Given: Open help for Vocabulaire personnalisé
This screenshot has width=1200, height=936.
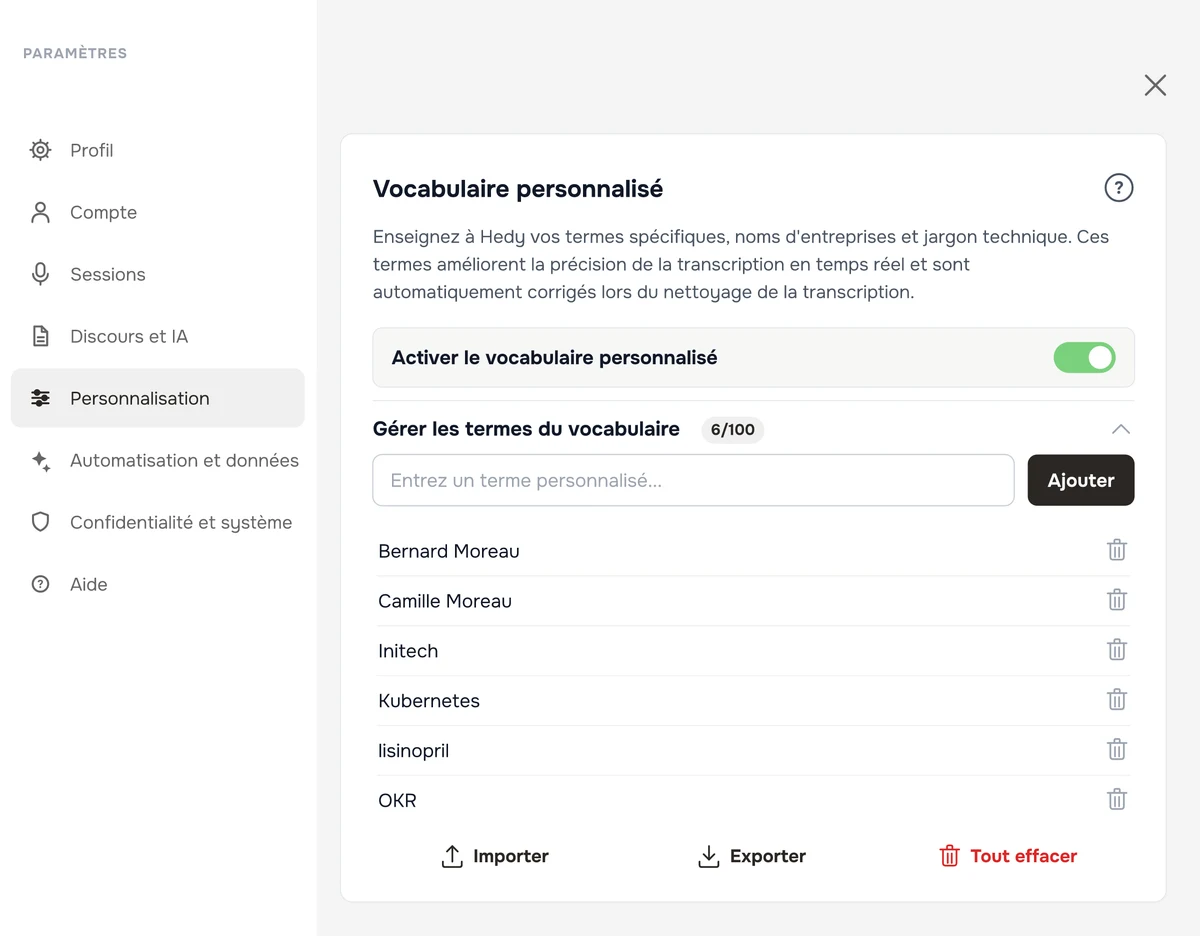Looking at the screenshot, I should pos(1118,188).
